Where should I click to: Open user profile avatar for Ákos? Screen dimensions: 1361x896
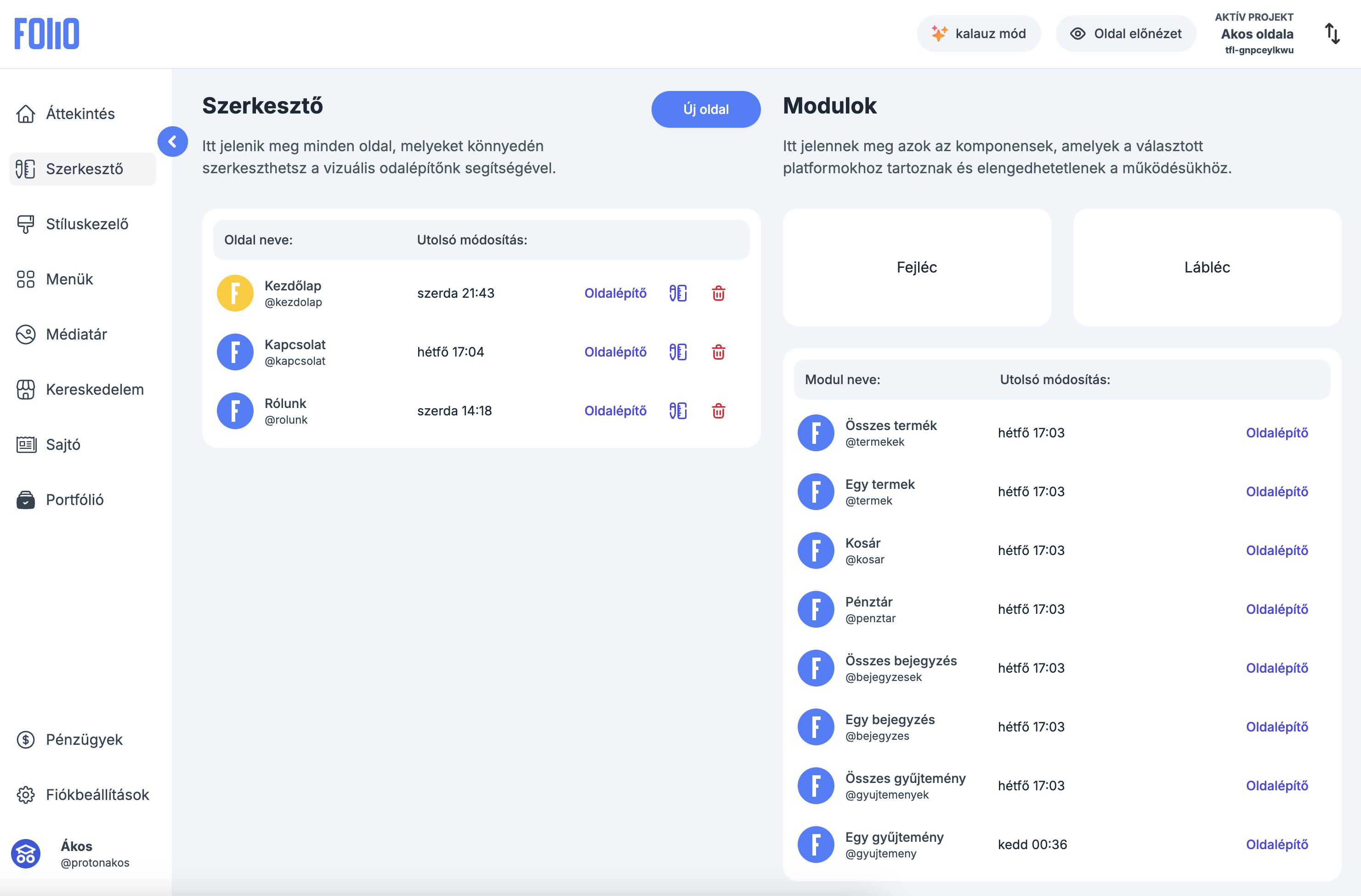coord(26,854)
